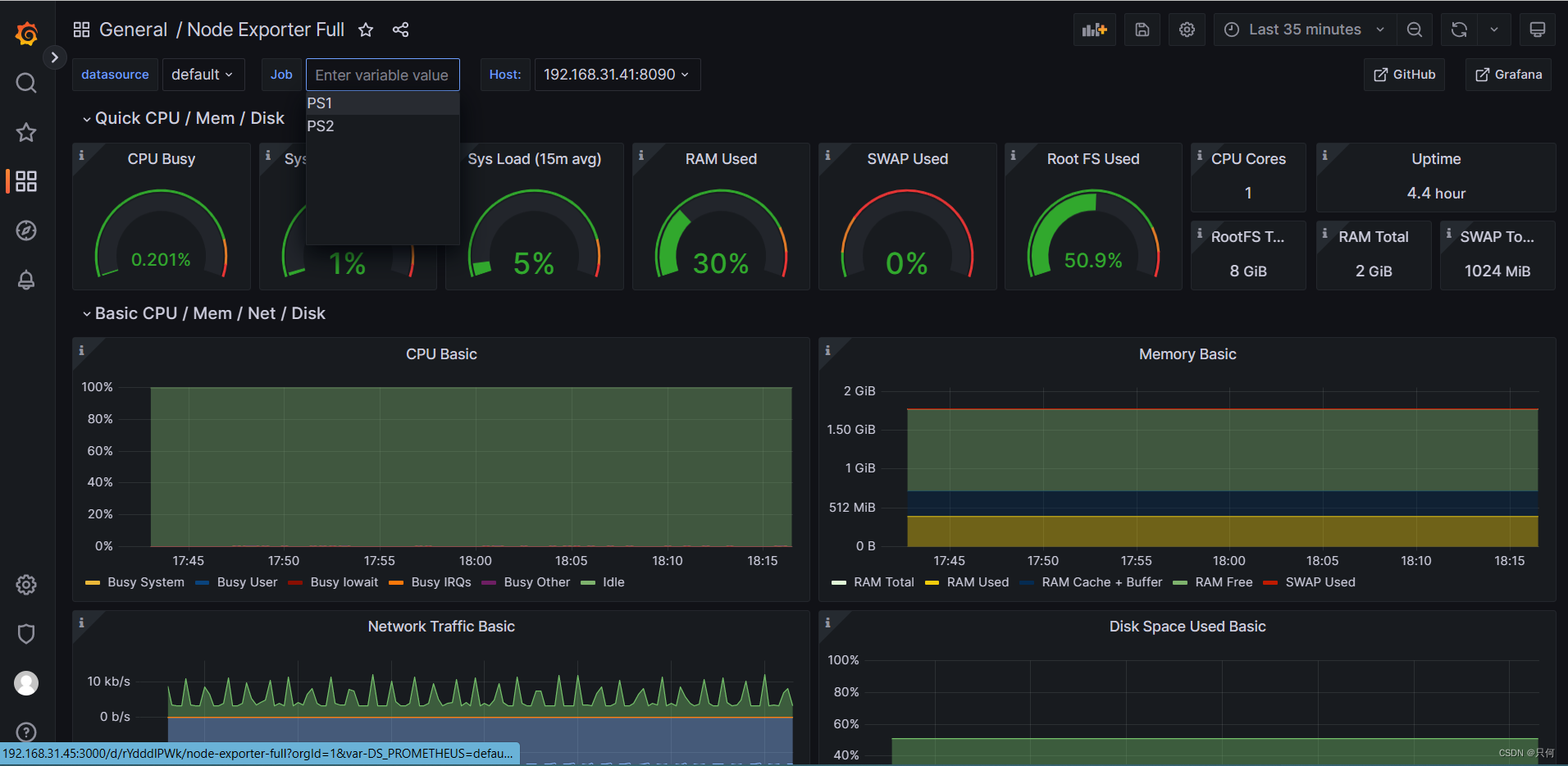Select PS1 from the Job list
The width and height of the screenshot is (1568, 766).
(x=382, y=103)
